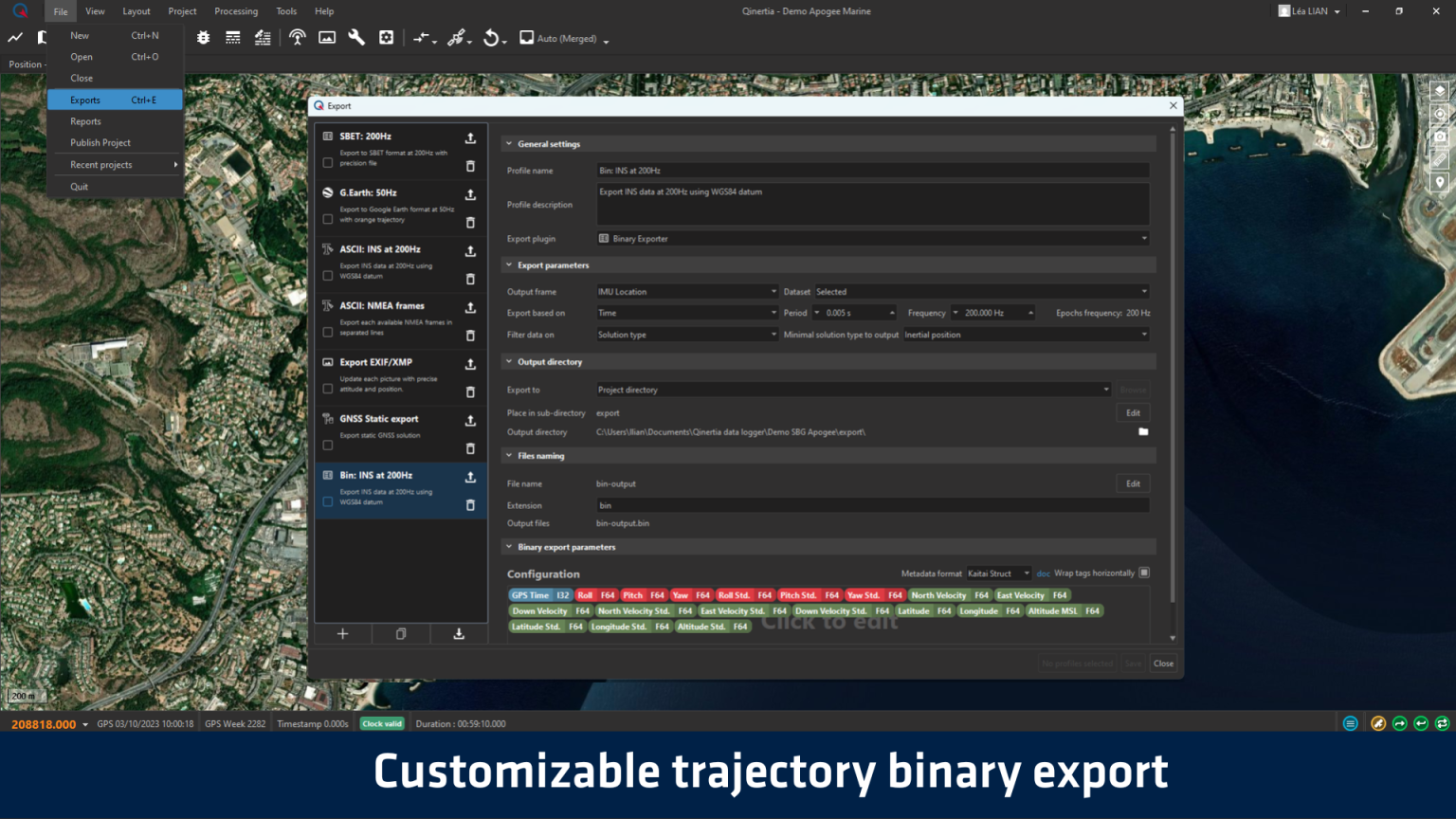This screenshot has width=1456, height=819.
Task: Open the Output frame dropdown
Action: point(687,292)
